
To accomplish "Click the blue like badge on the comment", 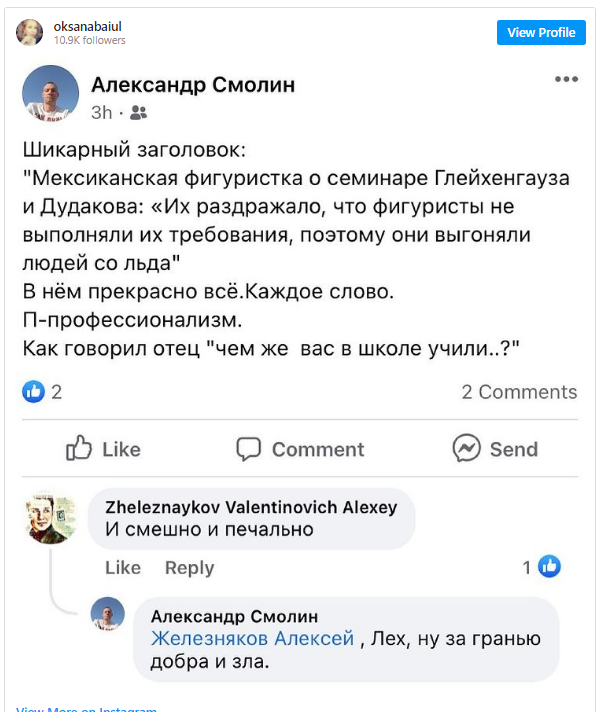I will (x=549, y=567).
